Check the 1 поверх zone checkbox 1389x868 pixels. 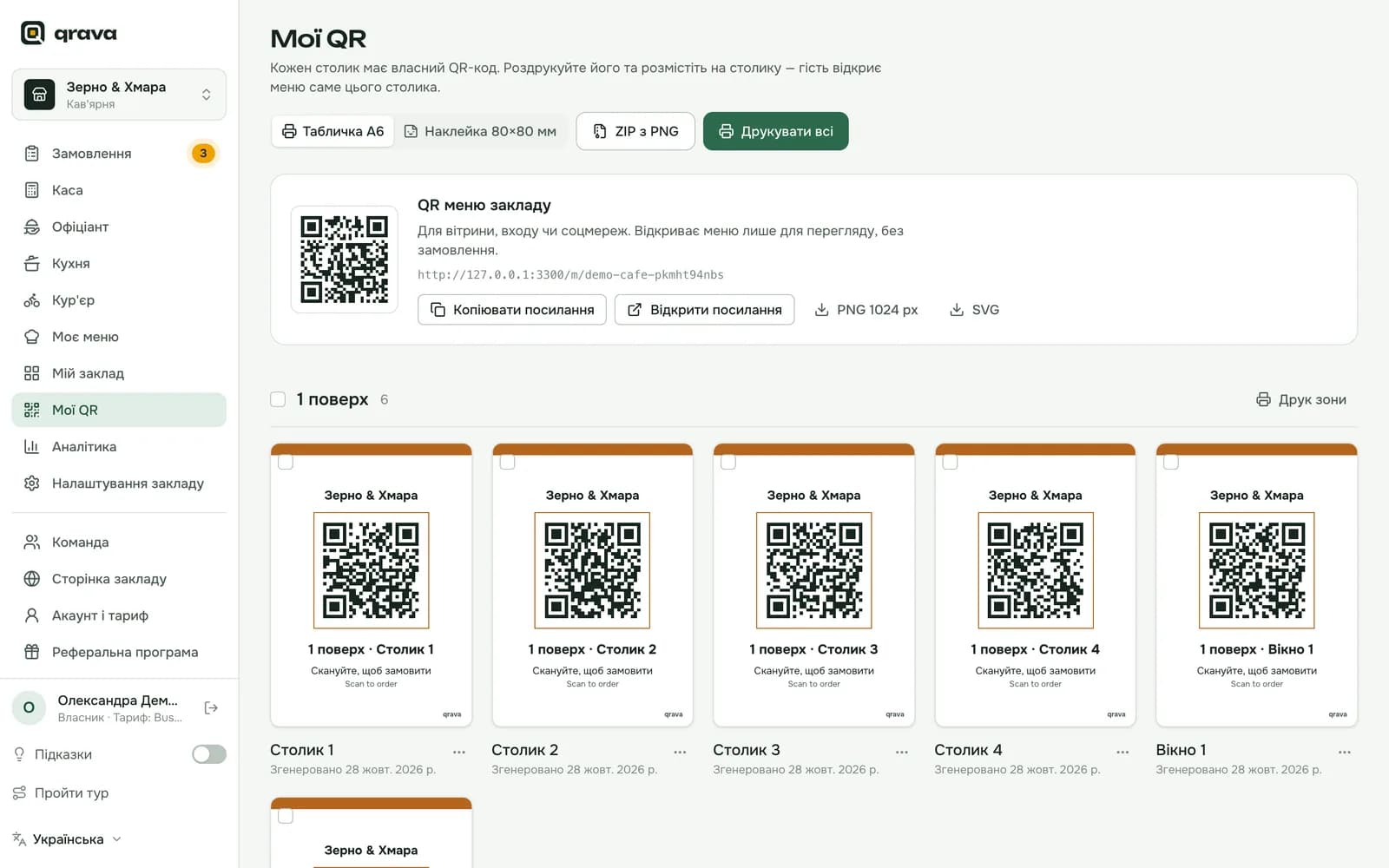(x=278, y=399)
